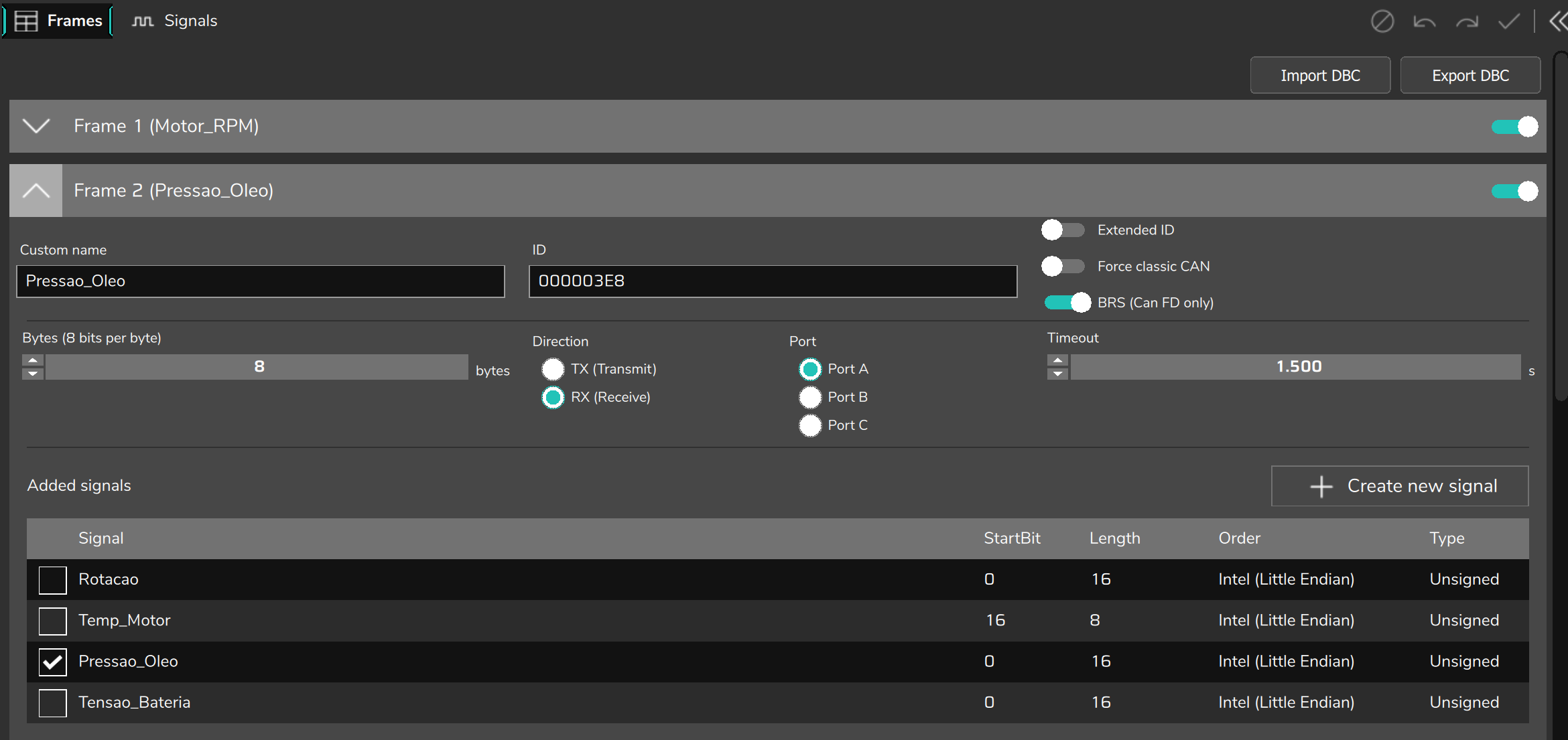Click the cancel/discard circle-slash icon

tap(1382, 21)
